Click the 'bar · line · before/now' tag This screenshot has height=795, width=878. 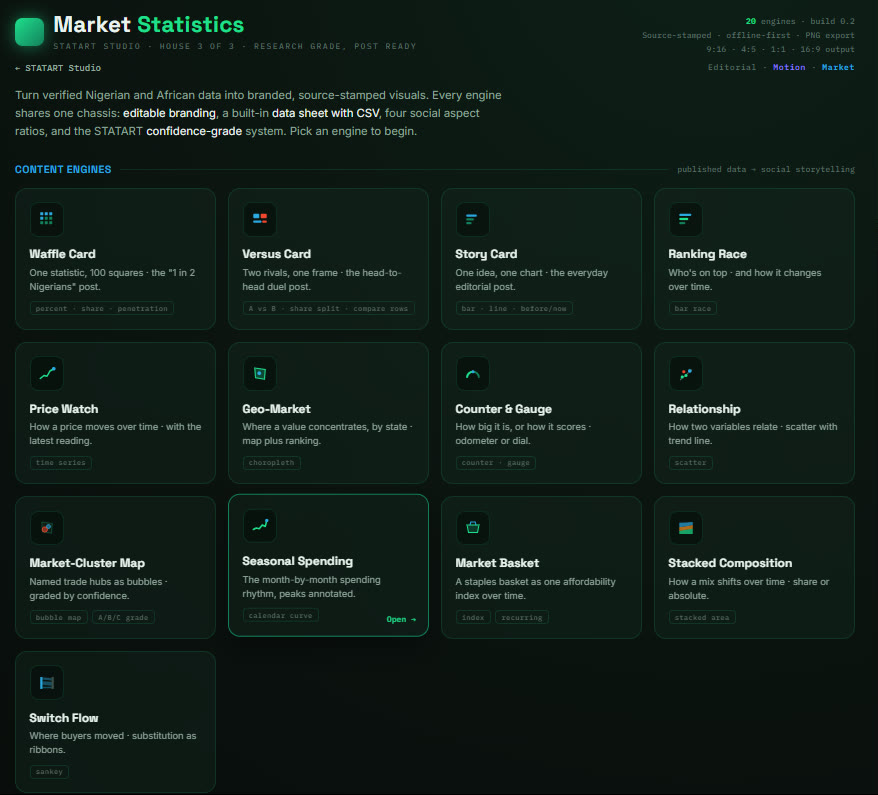coord(513,308)
